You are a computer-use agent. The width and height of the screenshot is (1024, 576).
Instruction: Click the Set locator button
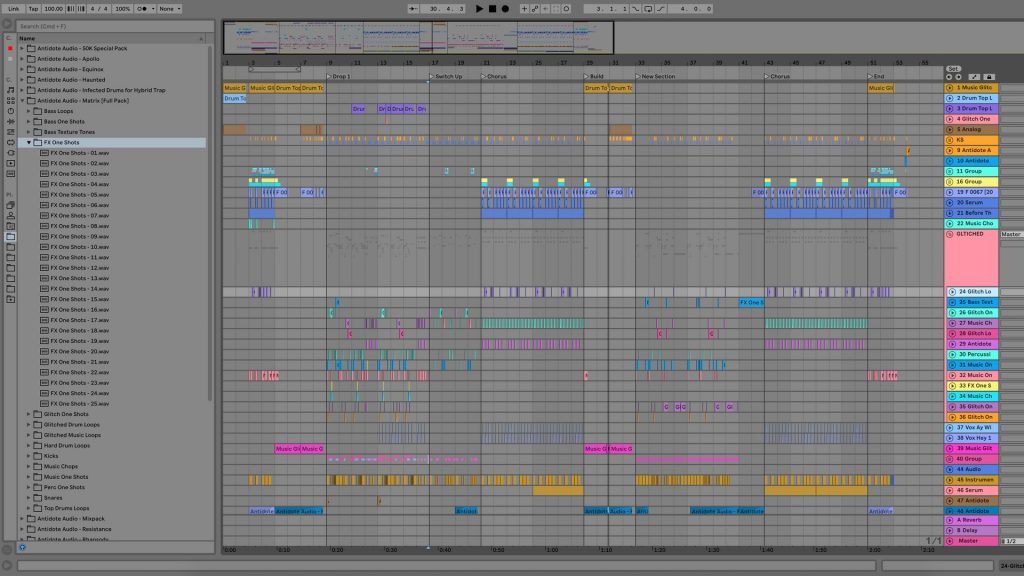tap(953, 69)
